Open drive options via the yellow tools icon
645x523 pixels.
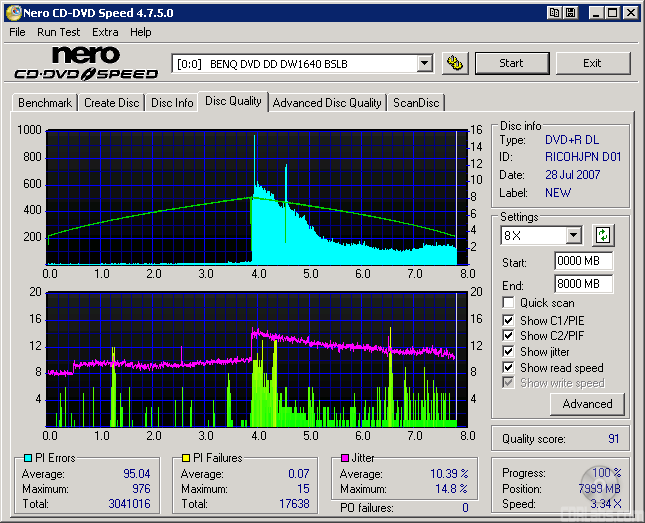pos(454,63)
